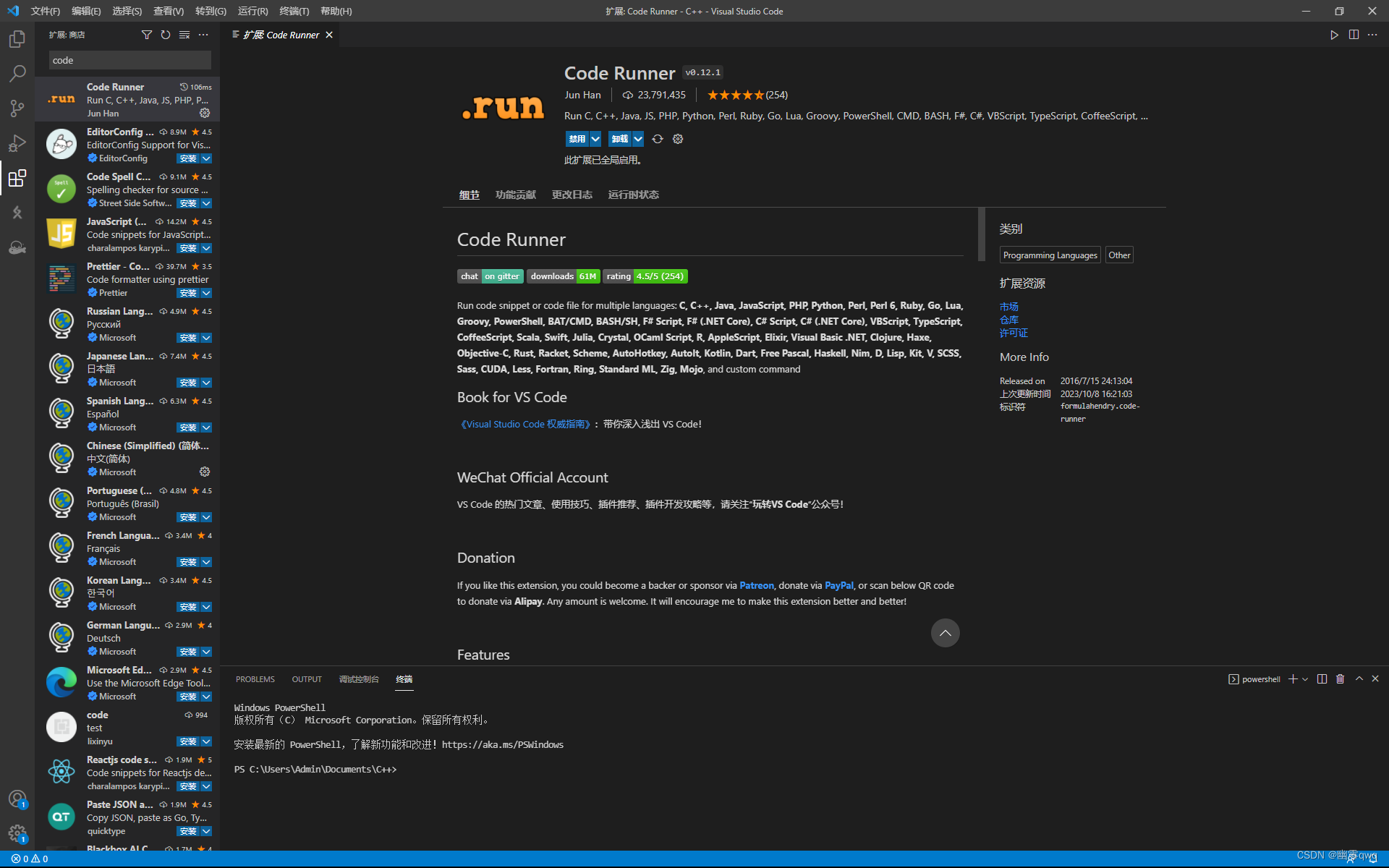
Task: Open the Search view in activity bar
Action: (x=17, y=73)
